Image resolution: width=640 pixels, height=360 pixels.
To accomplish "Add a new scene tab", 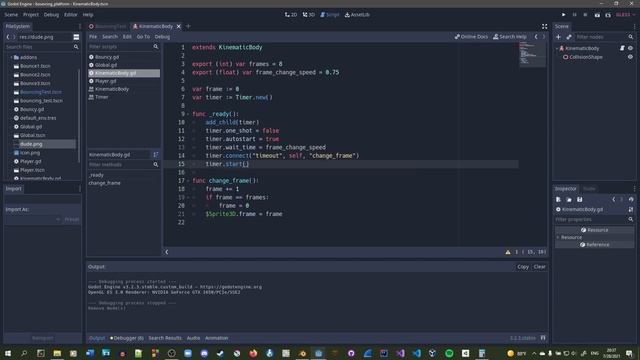I will 188,27.
